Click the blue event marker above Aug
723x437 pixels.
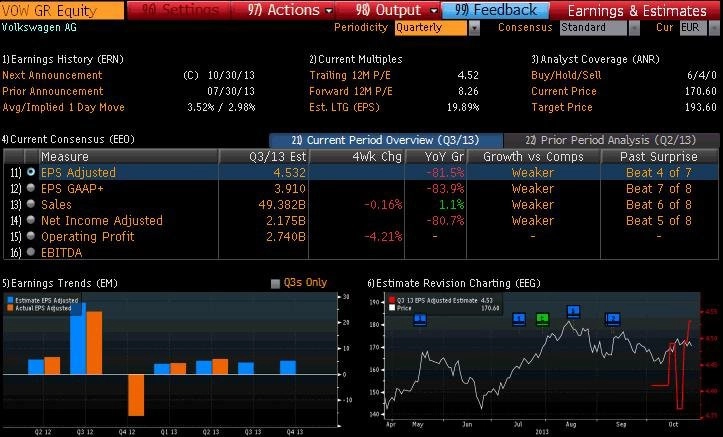tap(573, 312)
